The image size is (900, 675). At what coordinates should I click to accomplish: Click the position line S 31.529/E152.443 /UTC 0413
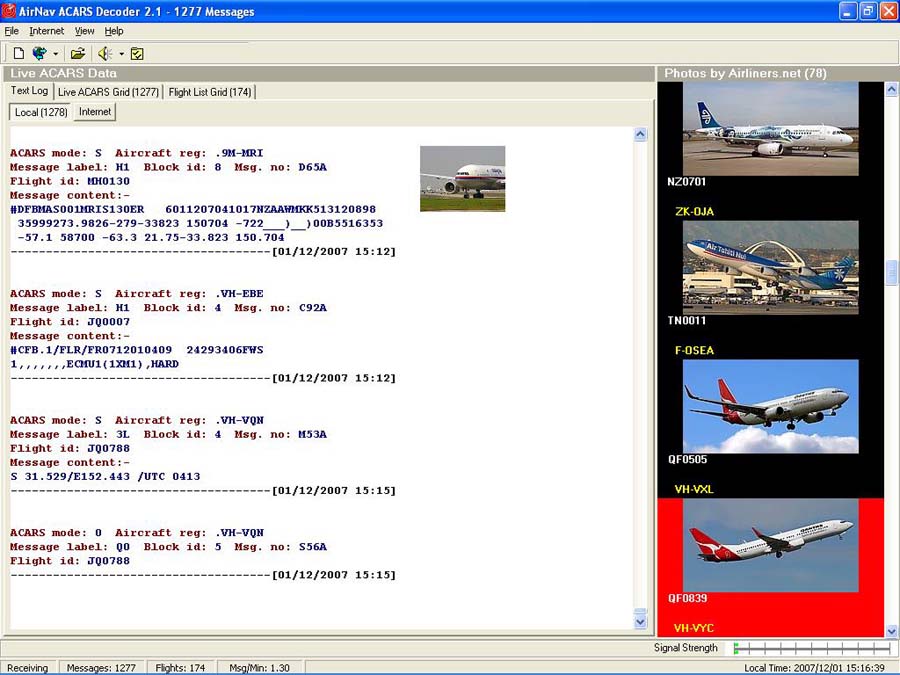(106, 476)
